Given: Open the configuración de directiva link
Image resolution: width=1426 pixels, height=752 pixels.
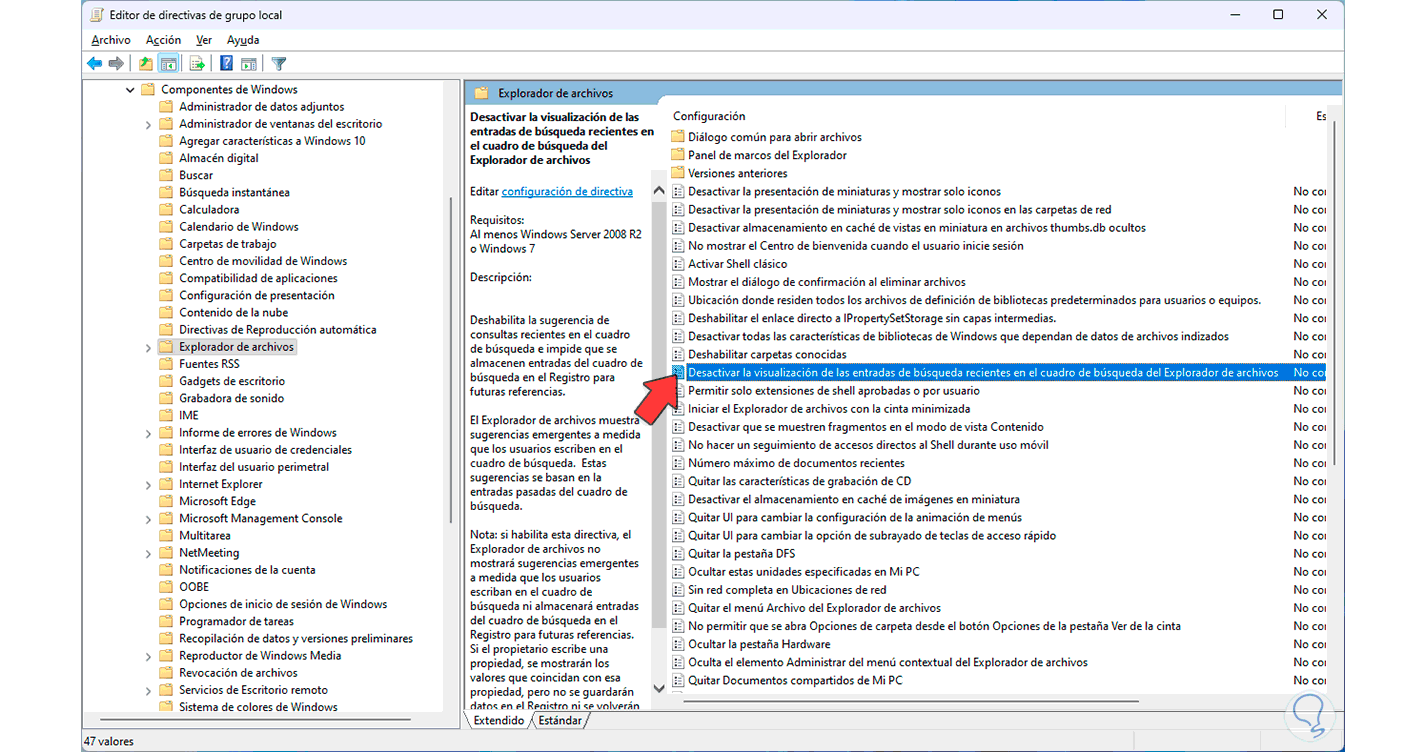Looking at the screenshot, I should (x=567, y=191).
